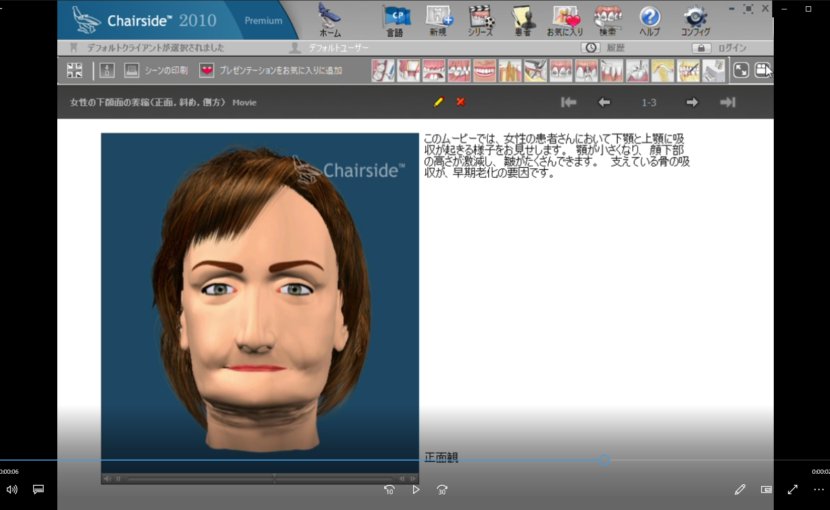Click the player volume speaker icon
Screen dimensions: 830x510
pyautogui.click(x=12, y=489)
